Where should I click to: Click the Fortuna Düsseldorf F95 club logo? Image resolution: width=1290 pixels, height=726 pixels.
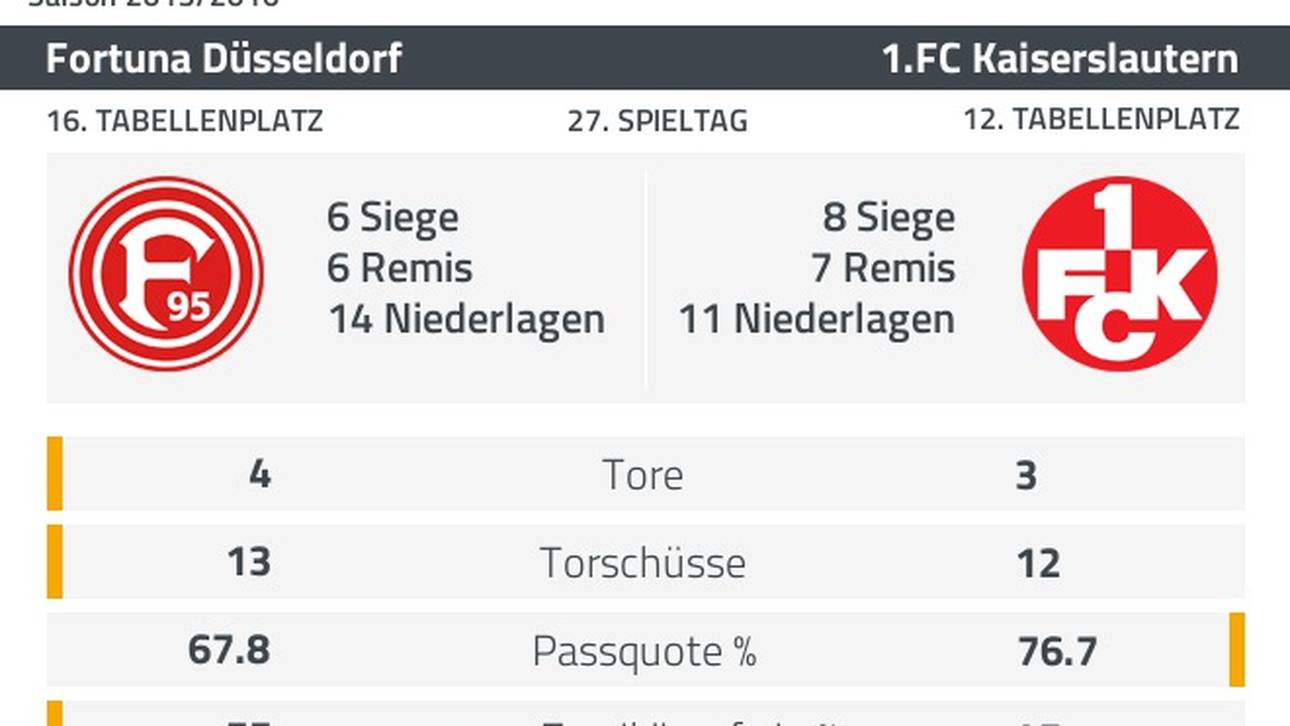pos(166,274)
